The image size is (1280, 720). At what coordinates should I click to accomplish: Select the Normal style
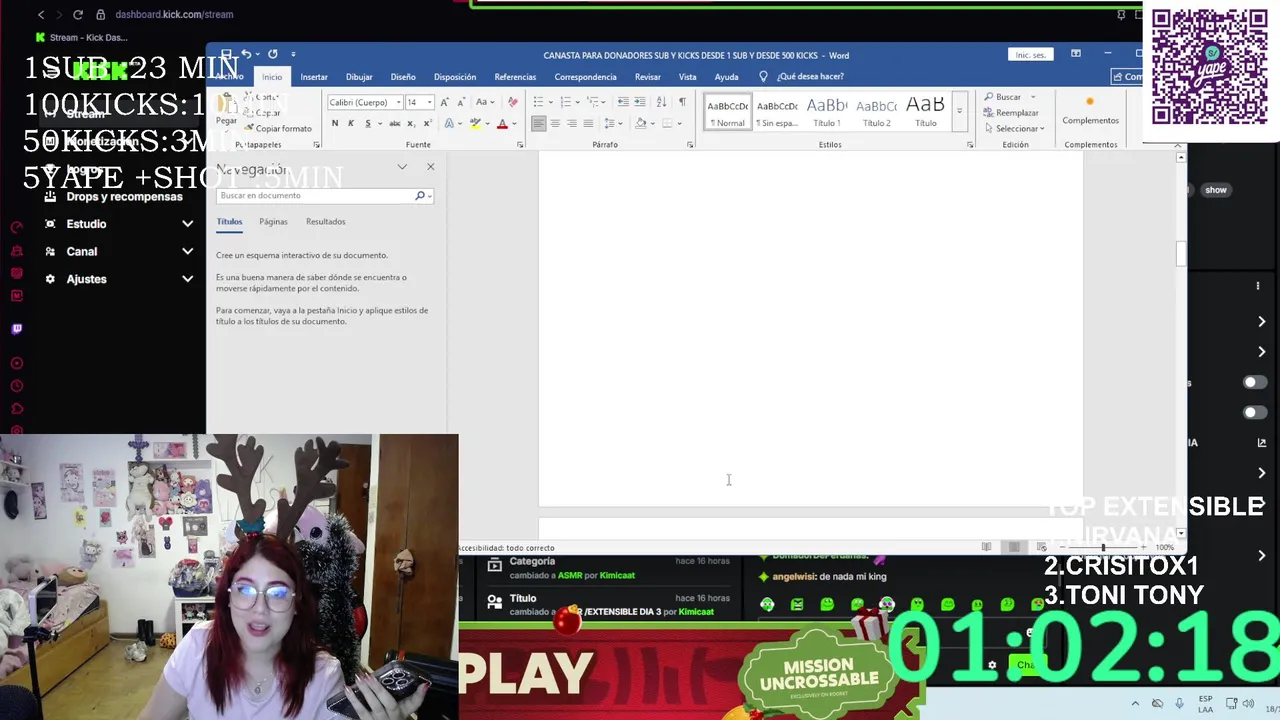click(x=728, y=111)
